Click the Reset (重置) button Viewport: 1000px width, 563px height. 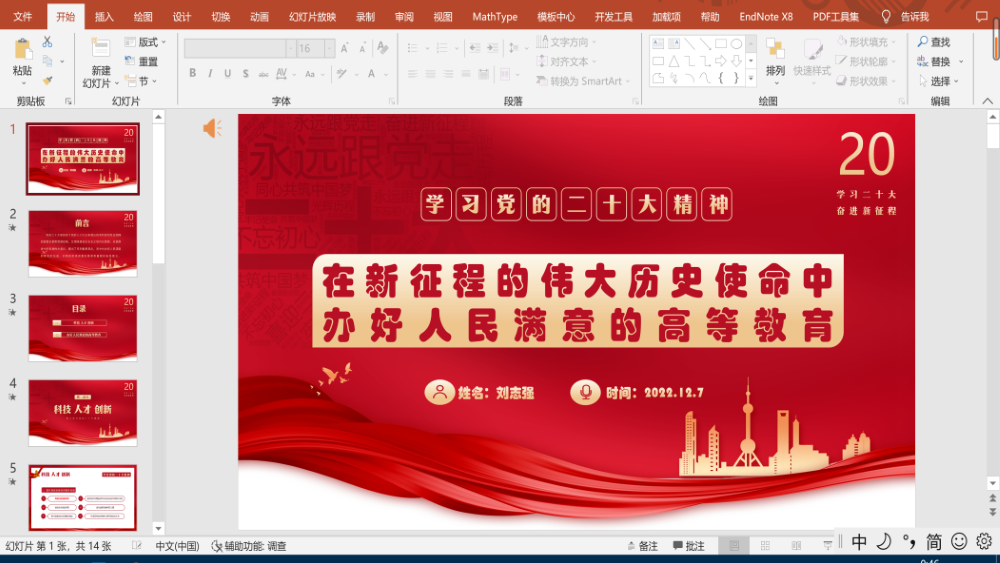coord(141,62)
